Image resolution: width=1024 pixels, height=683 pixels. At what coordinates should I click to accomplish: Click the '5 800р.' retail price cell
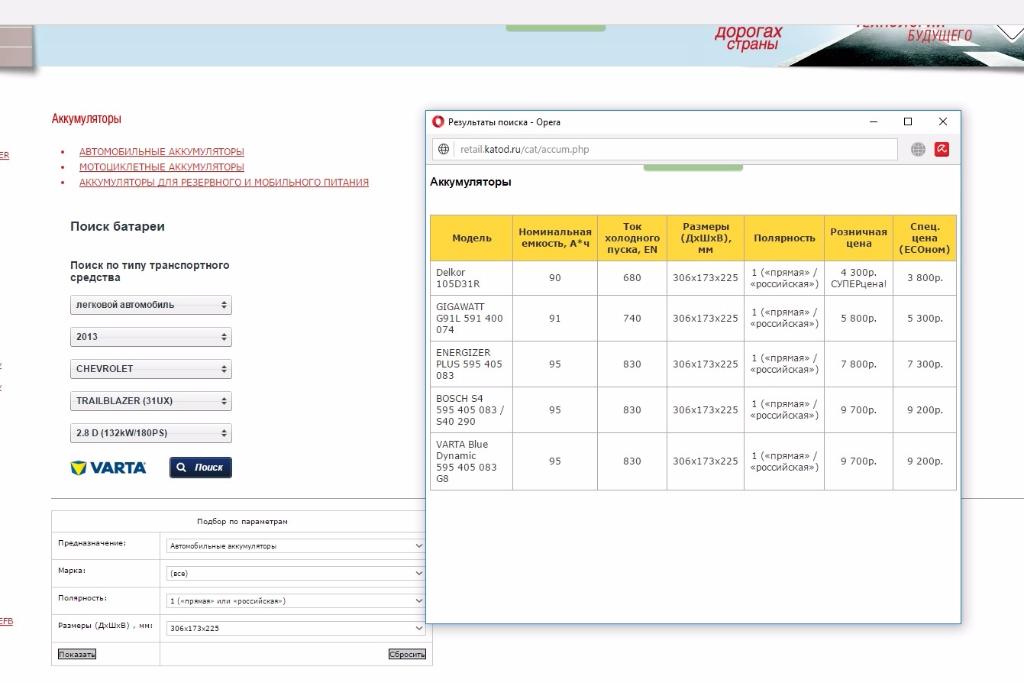859,319
